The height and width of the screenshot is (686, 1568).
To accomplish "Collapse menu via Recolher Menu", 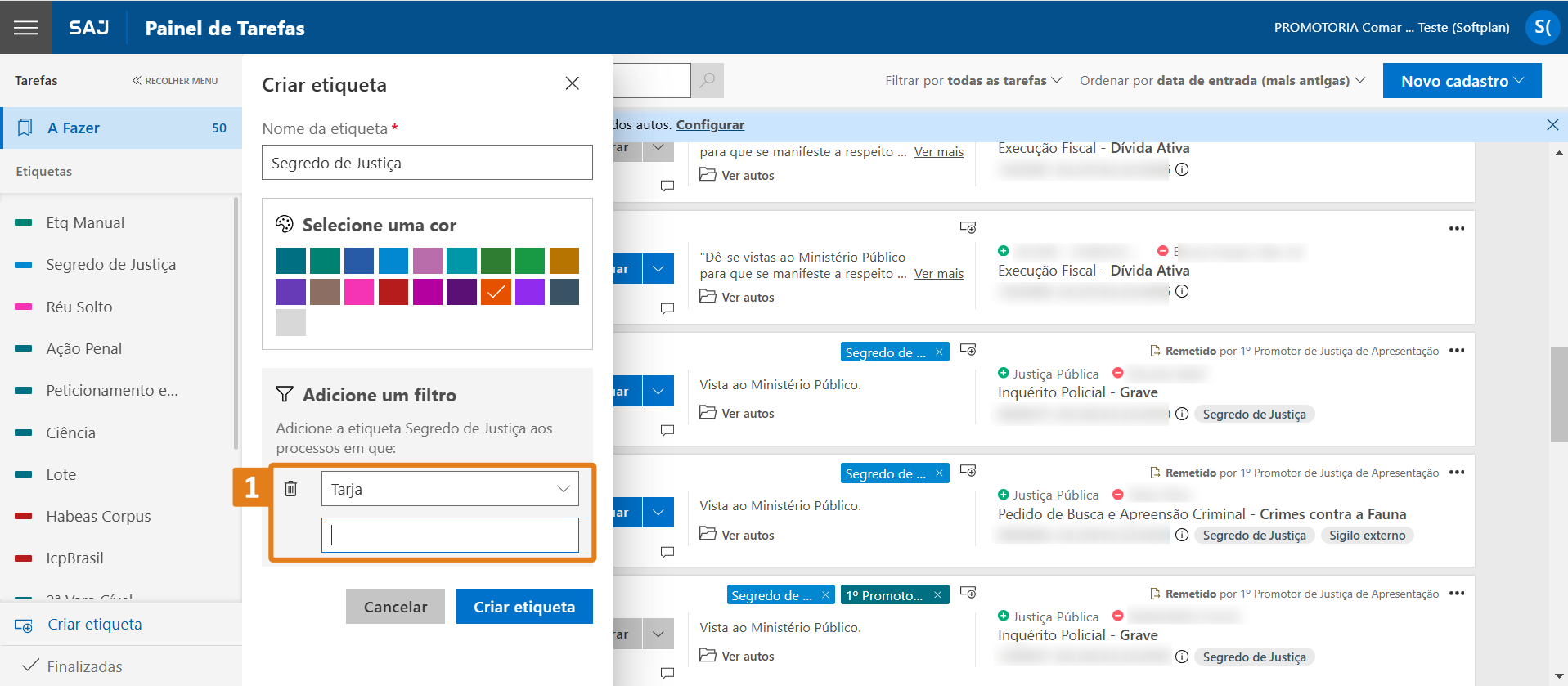I will (x=175, y=81).
